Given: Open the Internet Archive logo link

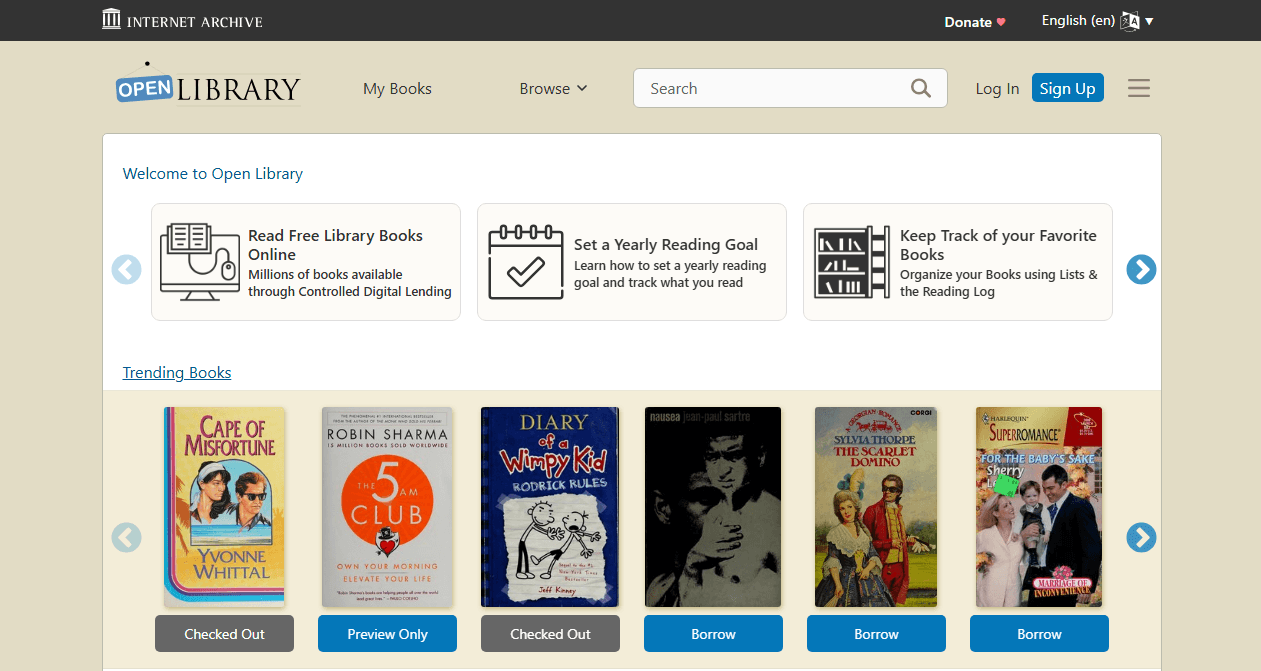Looking at the screenshot, I should (182, 19).
